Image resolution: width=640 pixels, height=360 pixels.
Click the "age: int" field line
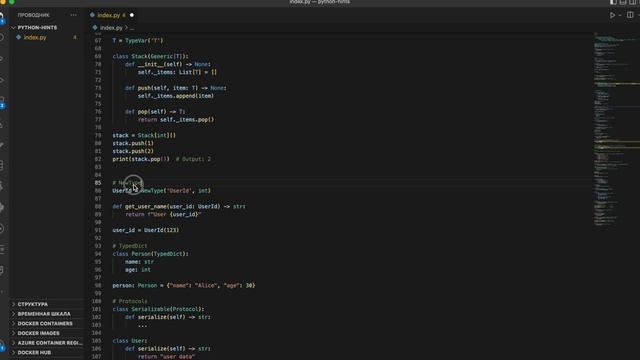(x=138, y=270)
